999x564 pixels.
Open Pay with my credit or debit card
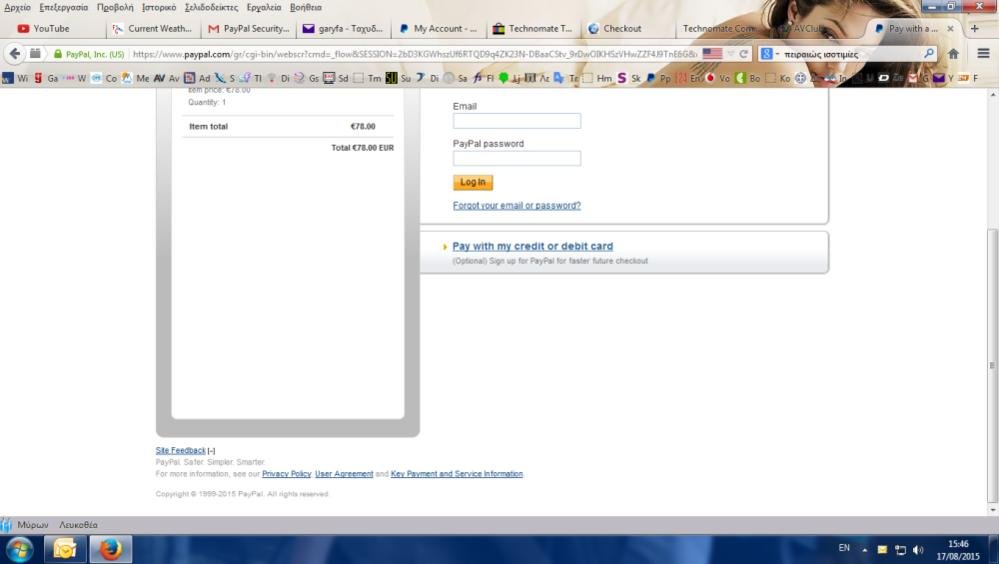(x=533, y=246)
